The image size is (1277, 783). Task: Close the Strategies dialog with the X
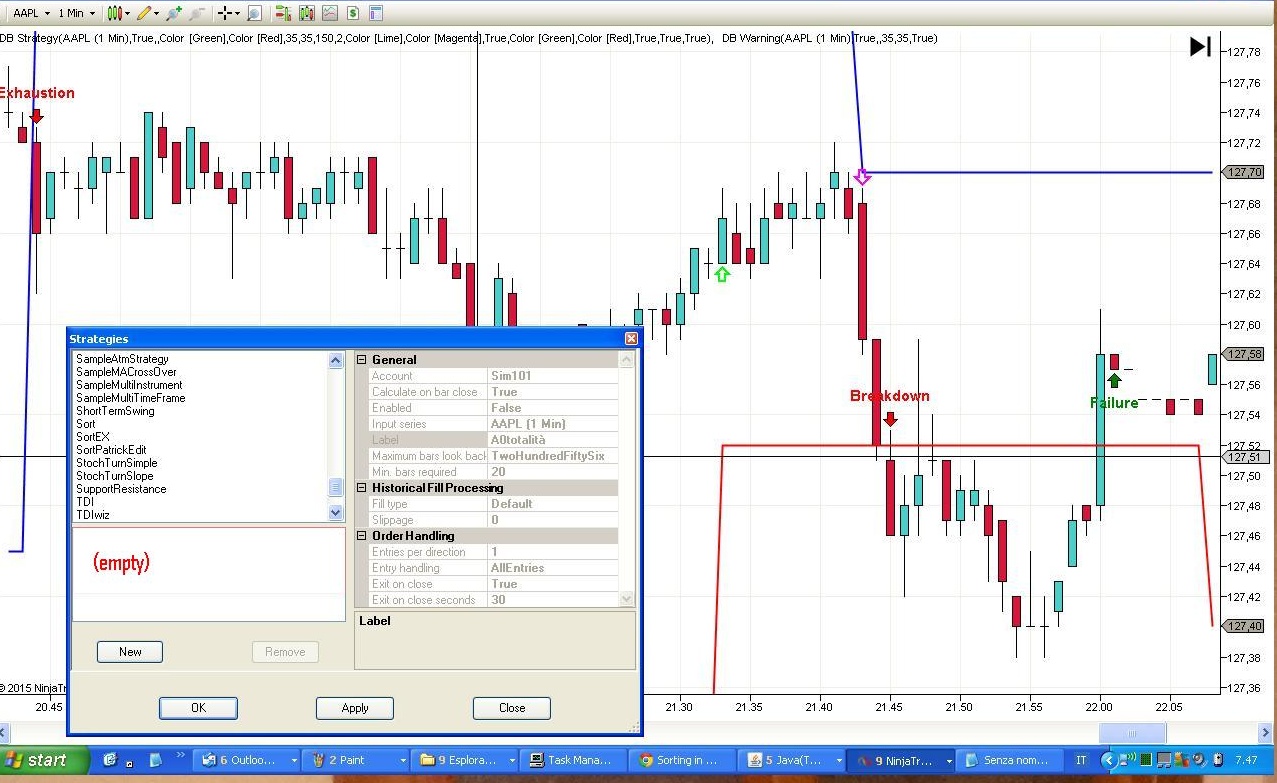pyautogui.click(x=631, y=339)
